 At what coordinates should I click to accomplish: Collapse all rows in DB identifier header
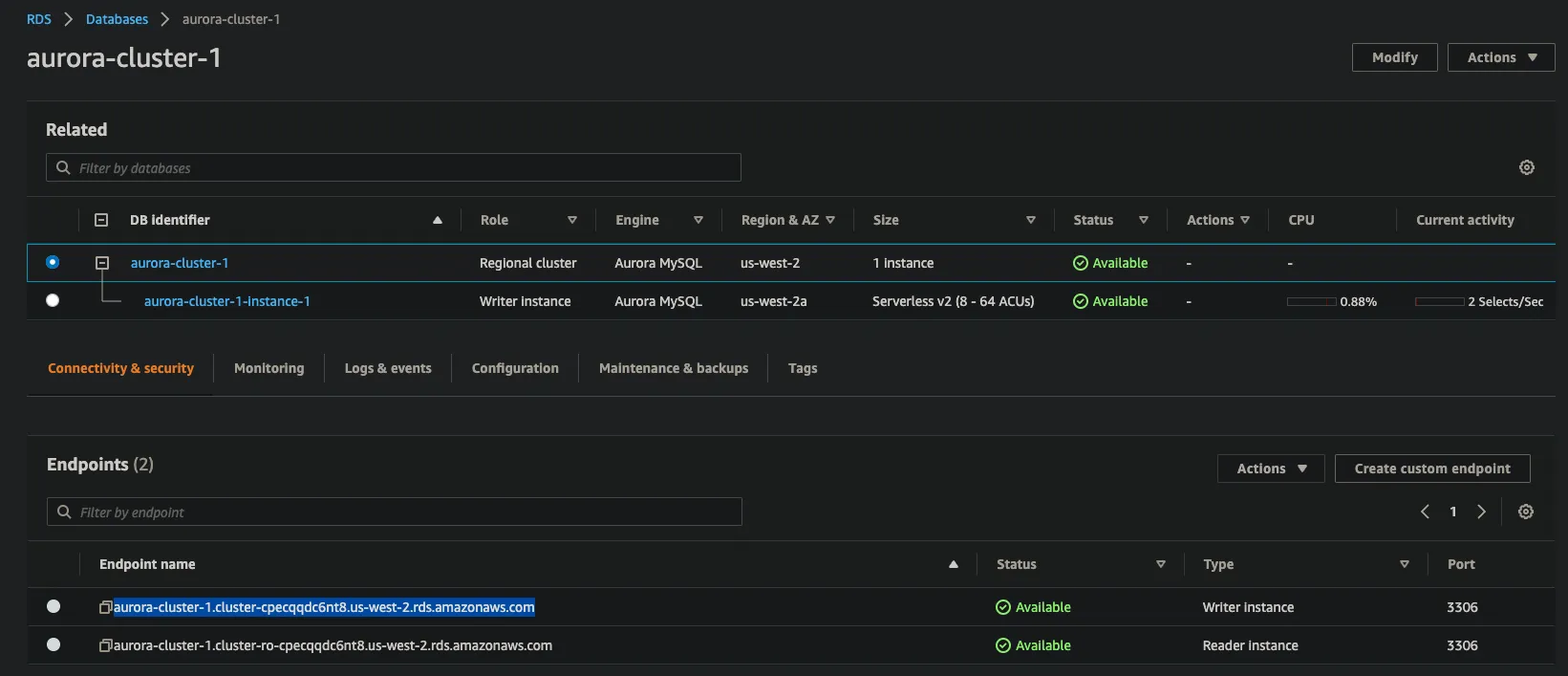point(101,220)
